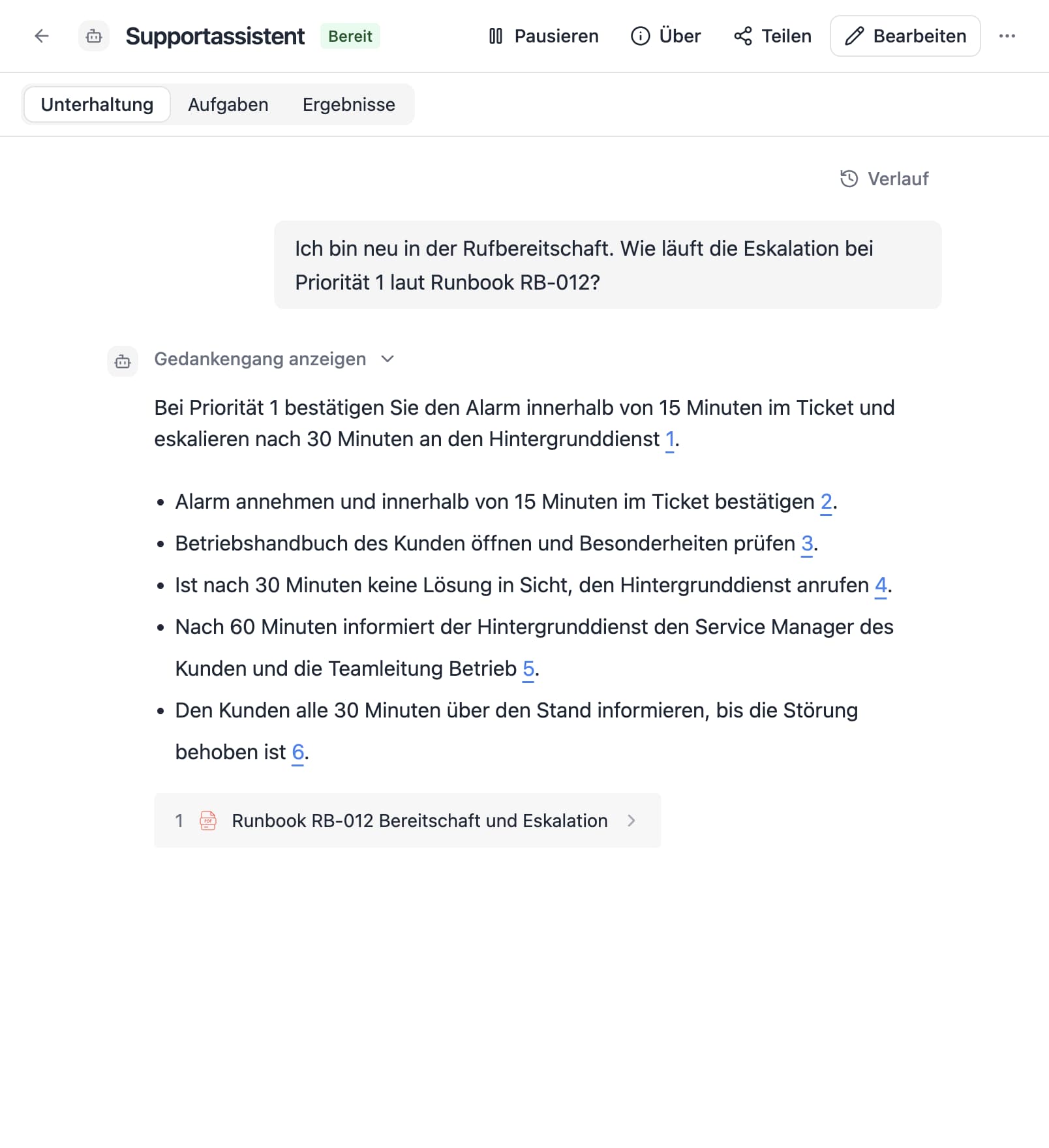The width and height of the screenshot is (1049, 1148).
Task: Open citation 5 after Teamleitung Betrieb
Action: (x=528, y=669)
